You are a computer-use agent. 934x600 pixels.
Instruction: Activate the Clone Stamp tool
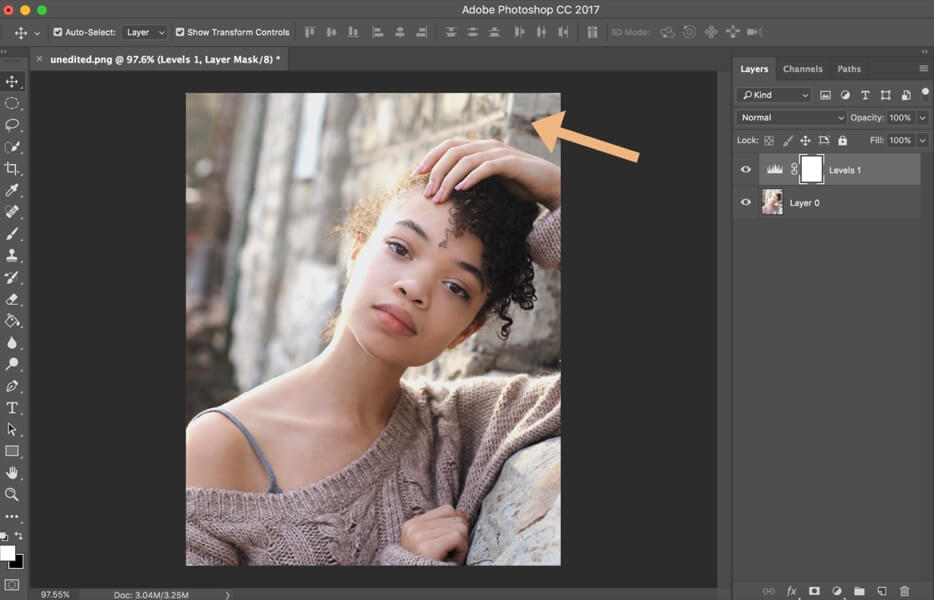pos(13,256)
